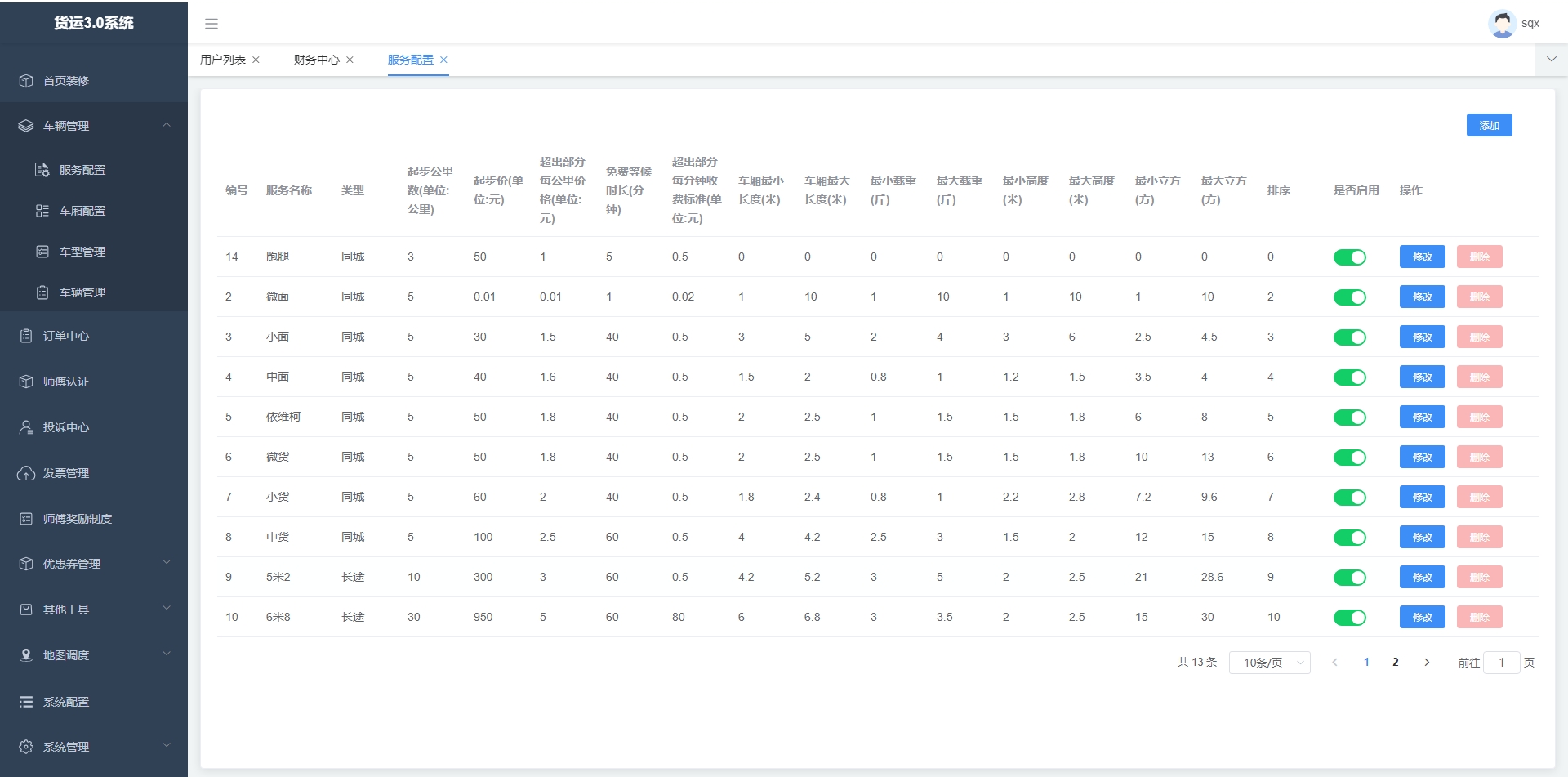Click the 车辆管理 layers icon in the sidebar
The image size is (1568, 777).
coord(26,126)
